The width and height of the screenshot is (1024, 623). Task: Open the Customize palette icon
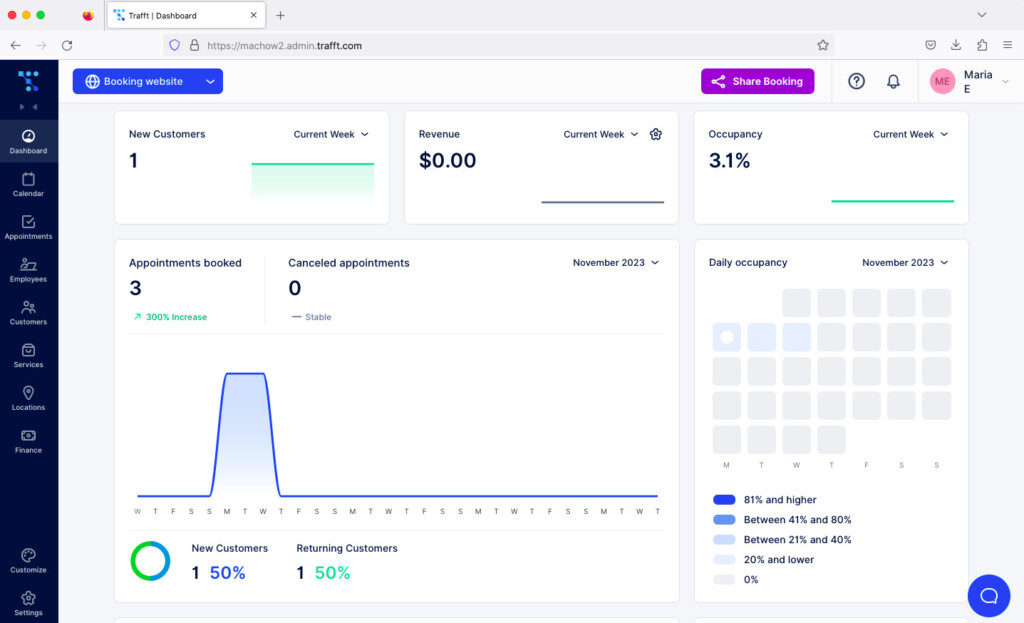tap(28, 557)
